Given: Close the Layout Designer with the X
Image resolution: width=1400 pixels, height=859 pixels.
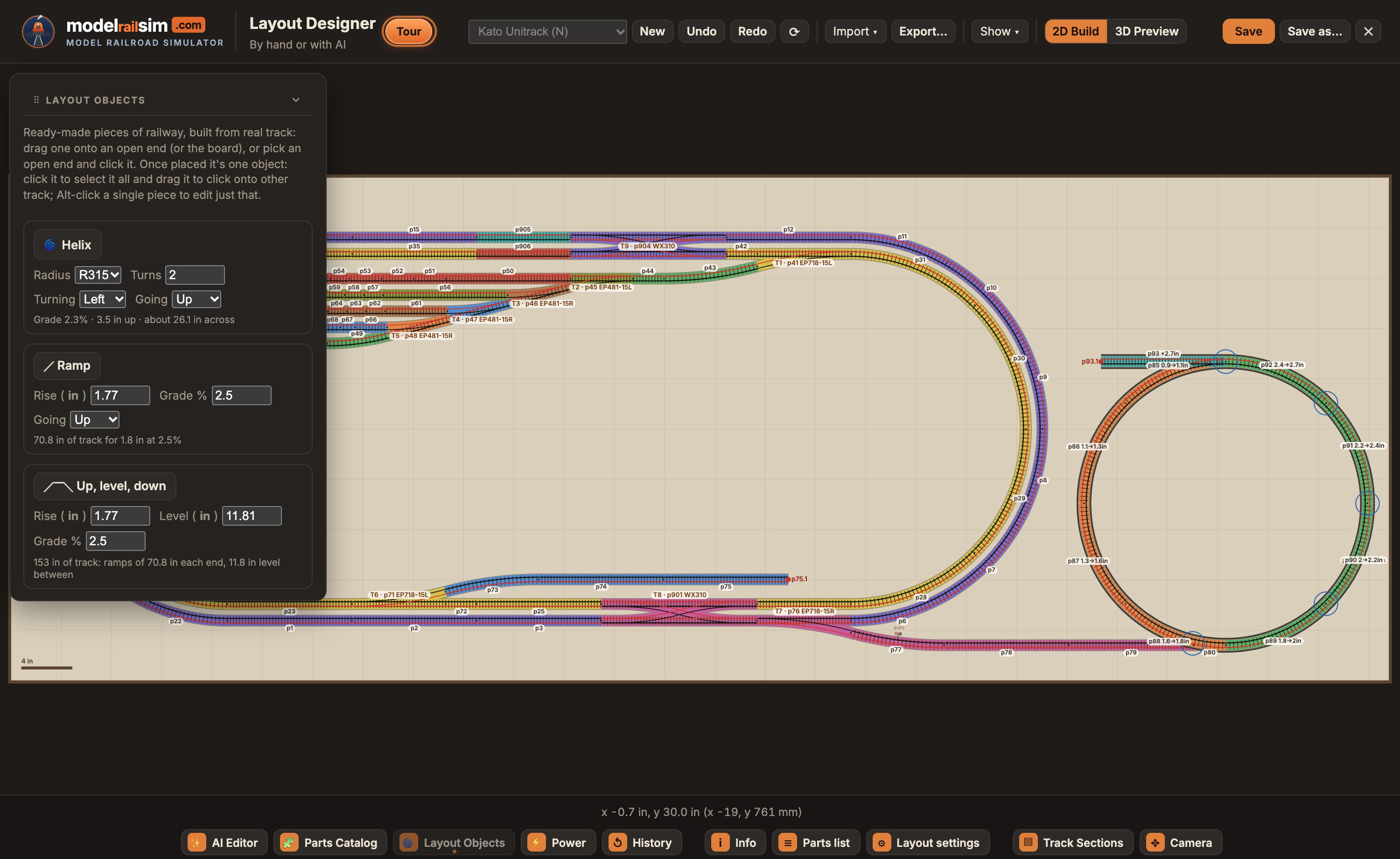Looking at the screenshot, I should 1368,31.
